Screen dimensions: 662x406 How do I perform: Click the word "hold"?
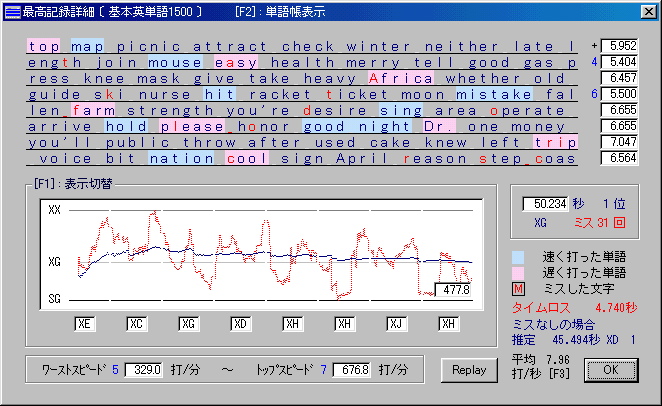[126, 127]
